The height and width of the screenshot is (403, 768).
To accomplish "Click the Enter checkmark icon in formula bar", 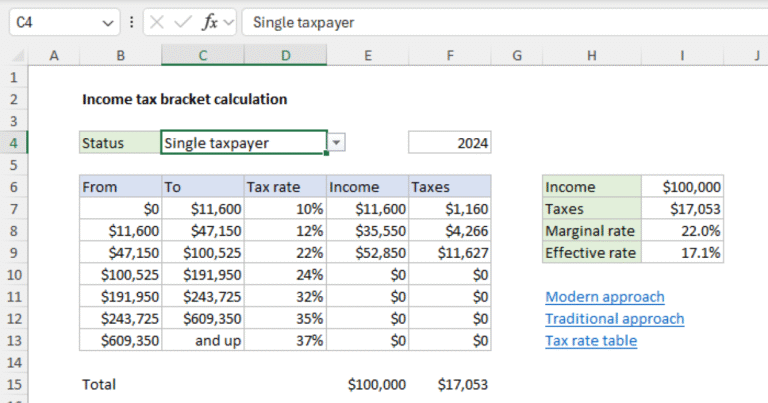I will pyautogui.click(x=183, y=23).
